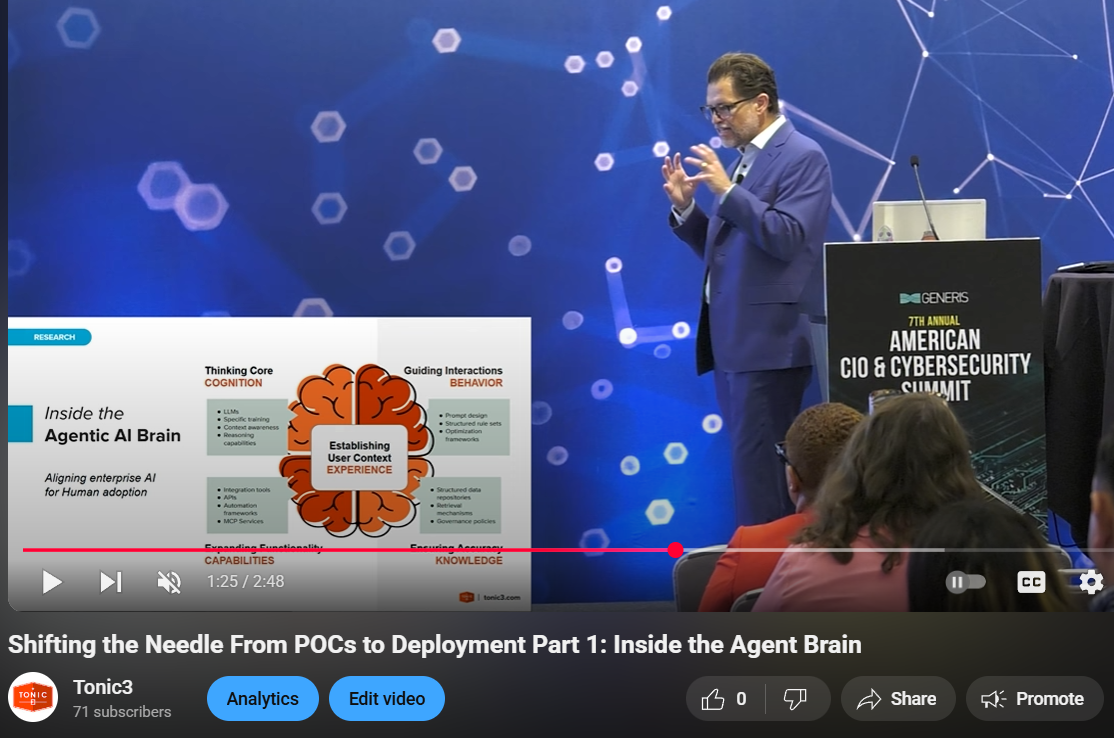Unmute the video volume
Screen dimensions: 1114x738
tap(169, 582)
